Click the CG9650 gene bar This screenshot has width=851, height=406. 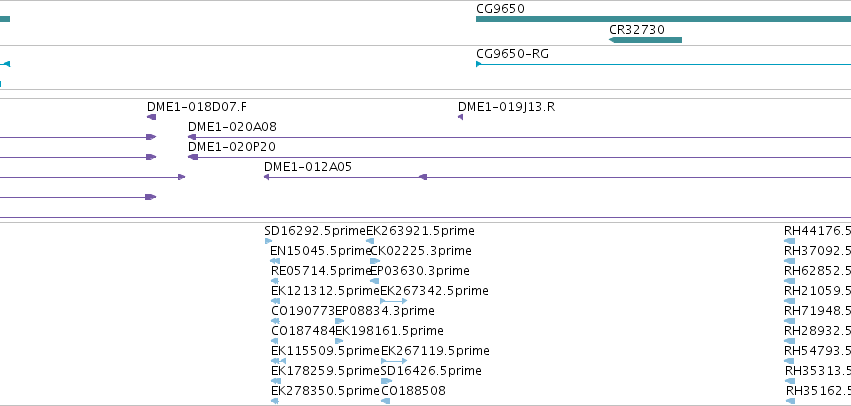tap(663, 19)
